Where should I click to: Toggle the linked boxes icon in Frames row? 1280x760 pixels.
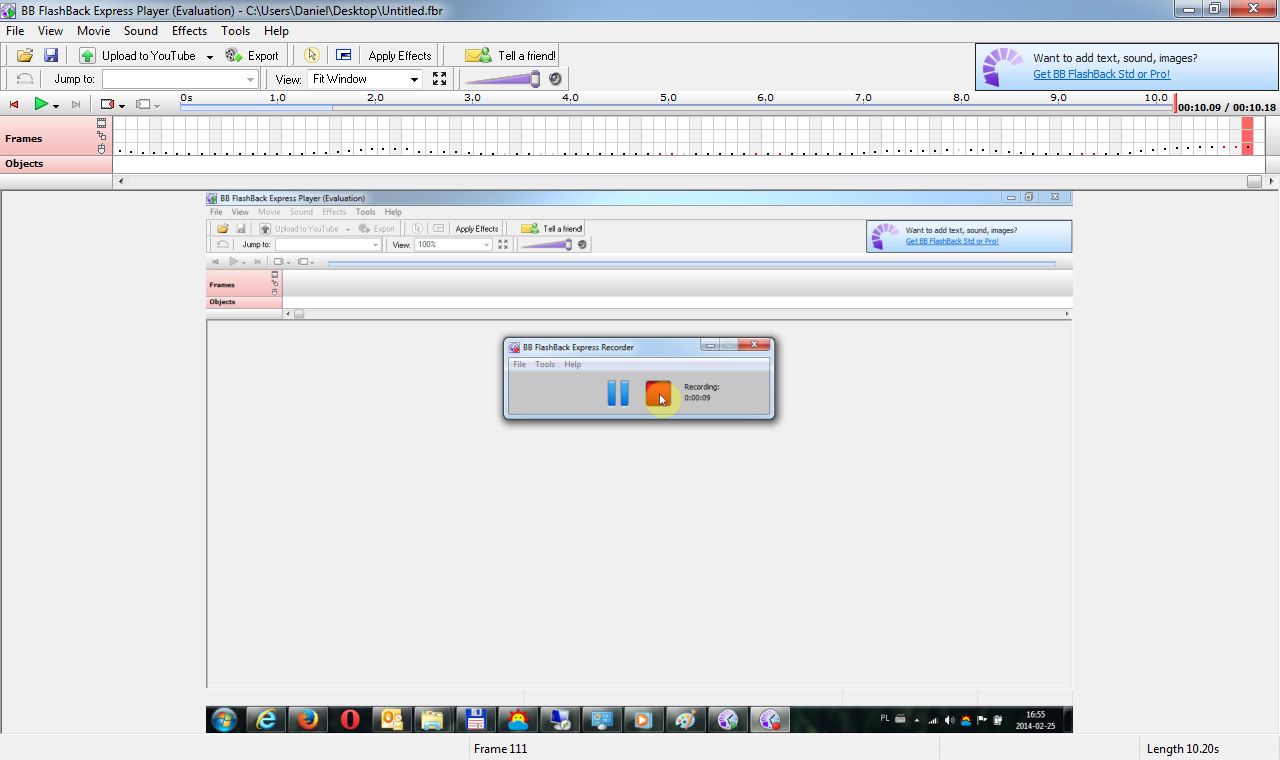102,136
